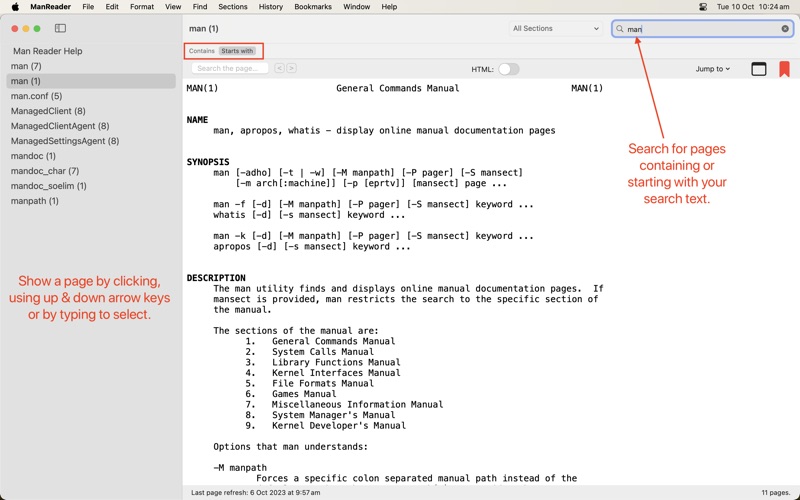
Task: Toggle the HTML switch
Action: (508, 69)
